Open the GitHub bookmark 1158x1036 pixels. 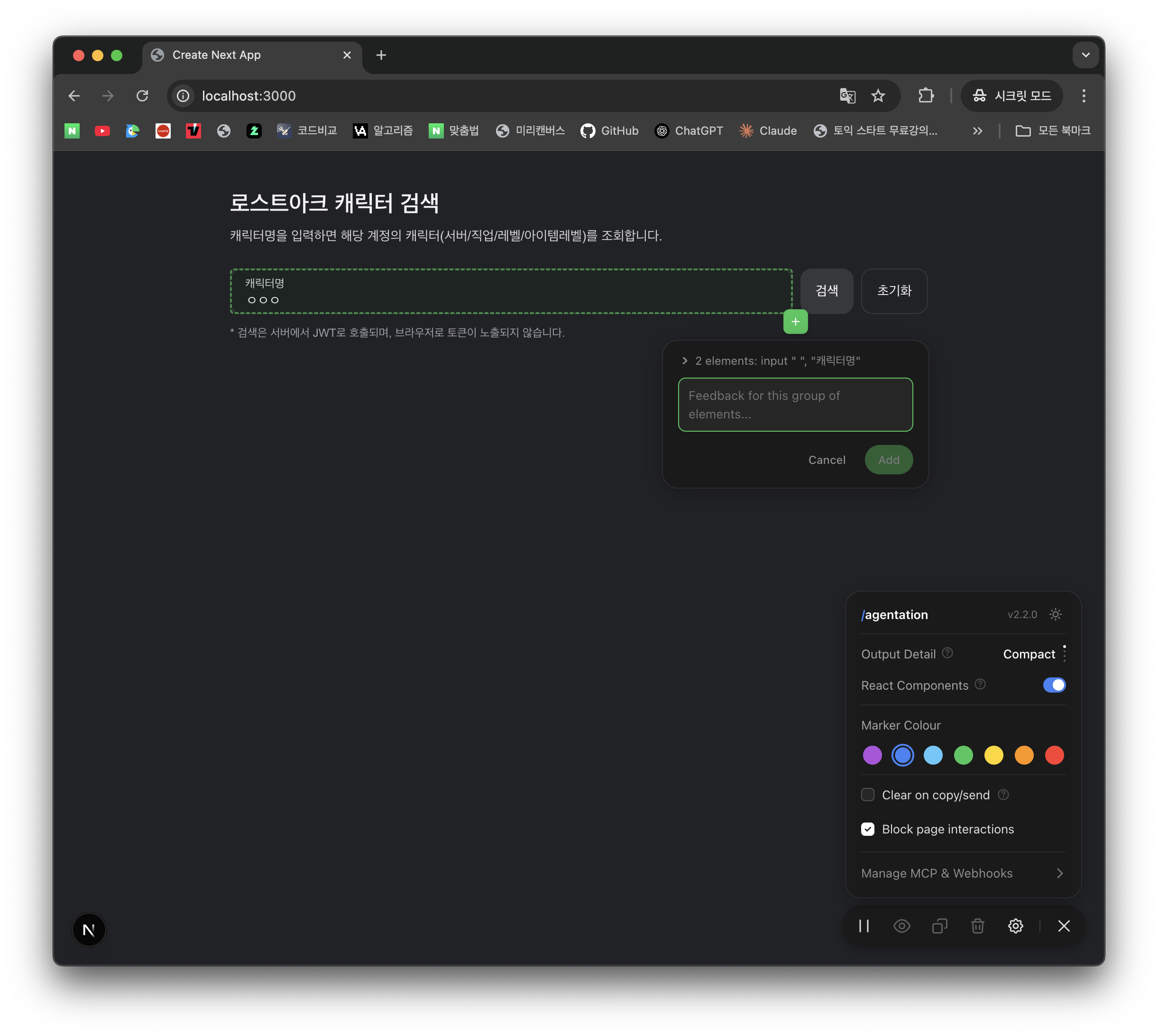[609, 131]
